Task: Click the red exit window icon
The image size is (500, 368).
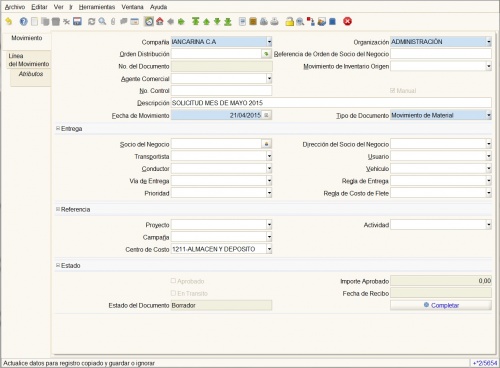Action: click(347, 22)
